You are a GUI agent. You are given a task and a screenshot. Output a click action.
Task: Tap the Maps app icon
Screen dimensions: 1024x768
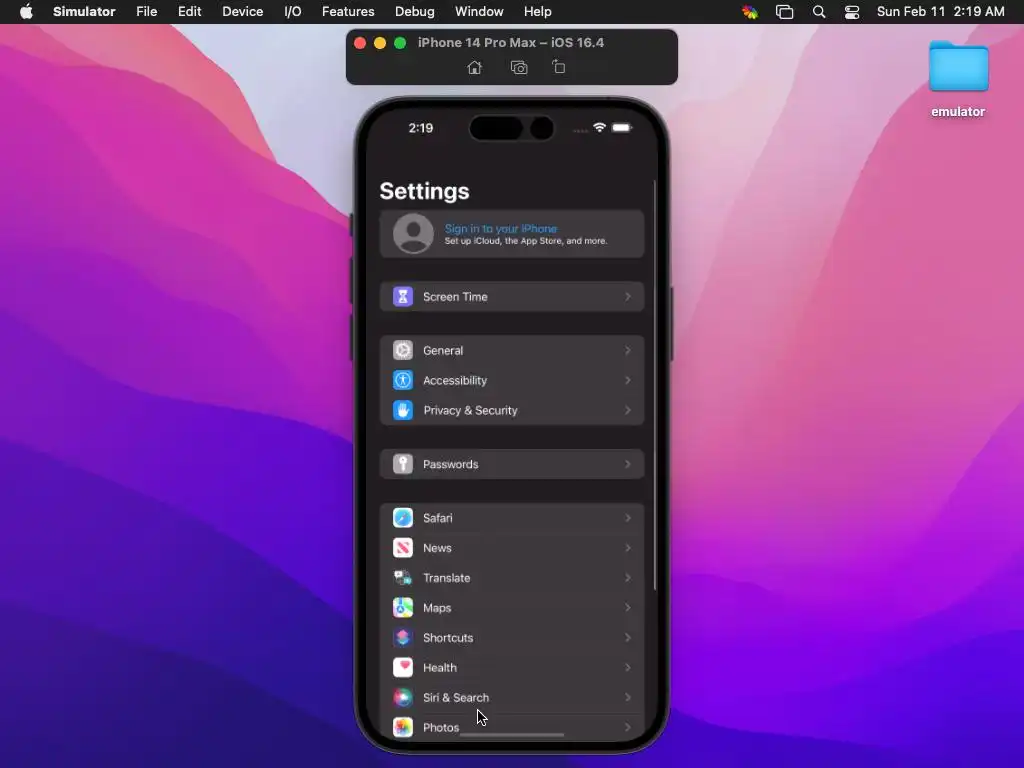pyautogui.click(x=403, y=608)
